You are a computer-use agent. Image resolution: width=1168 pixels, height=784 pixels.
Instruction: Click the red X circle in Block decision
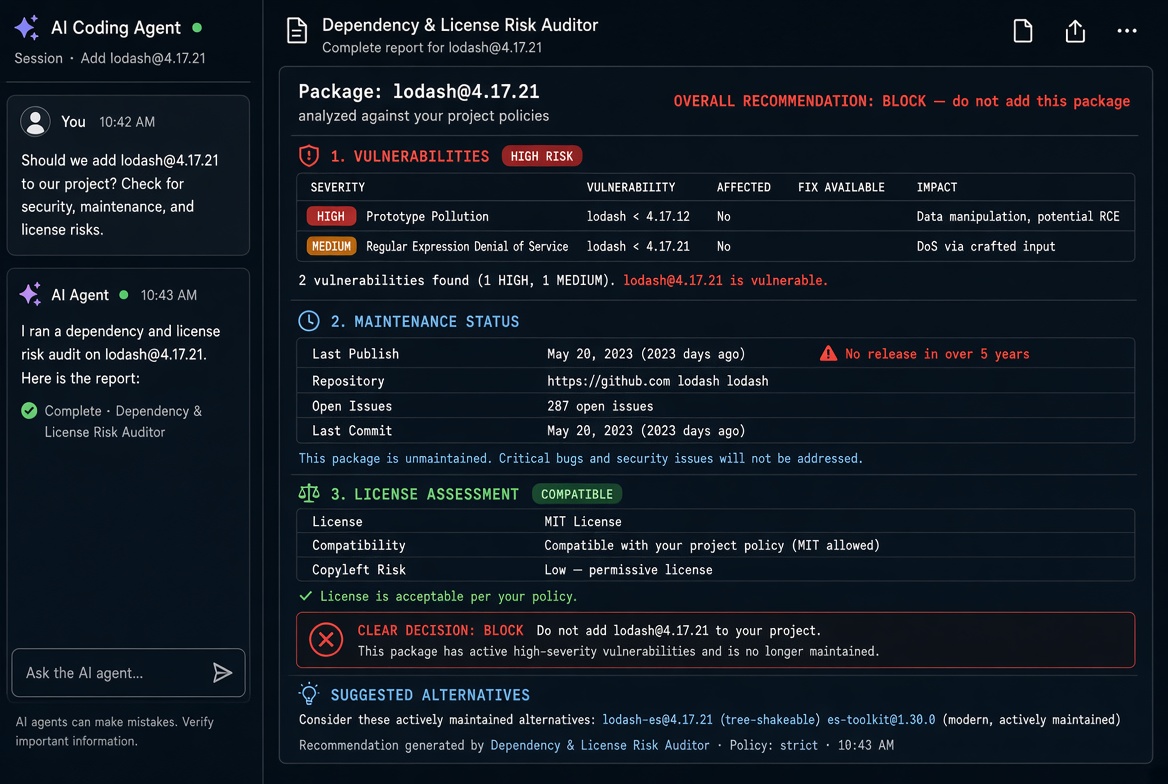pyautogui.click(x=326, y=639)
